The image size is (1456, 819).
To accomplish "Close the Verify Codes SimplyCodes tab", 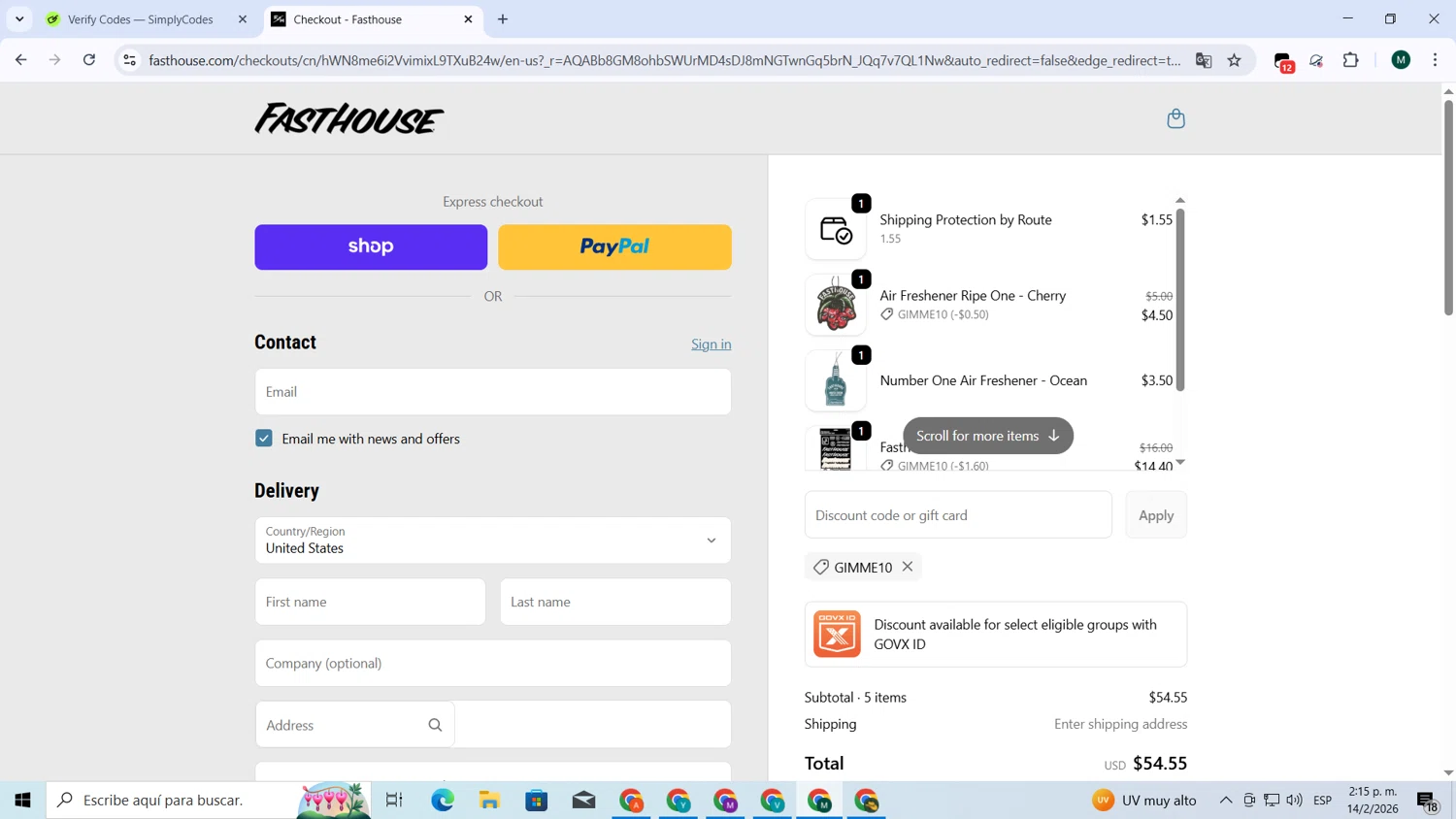I will tap(243, 19).
